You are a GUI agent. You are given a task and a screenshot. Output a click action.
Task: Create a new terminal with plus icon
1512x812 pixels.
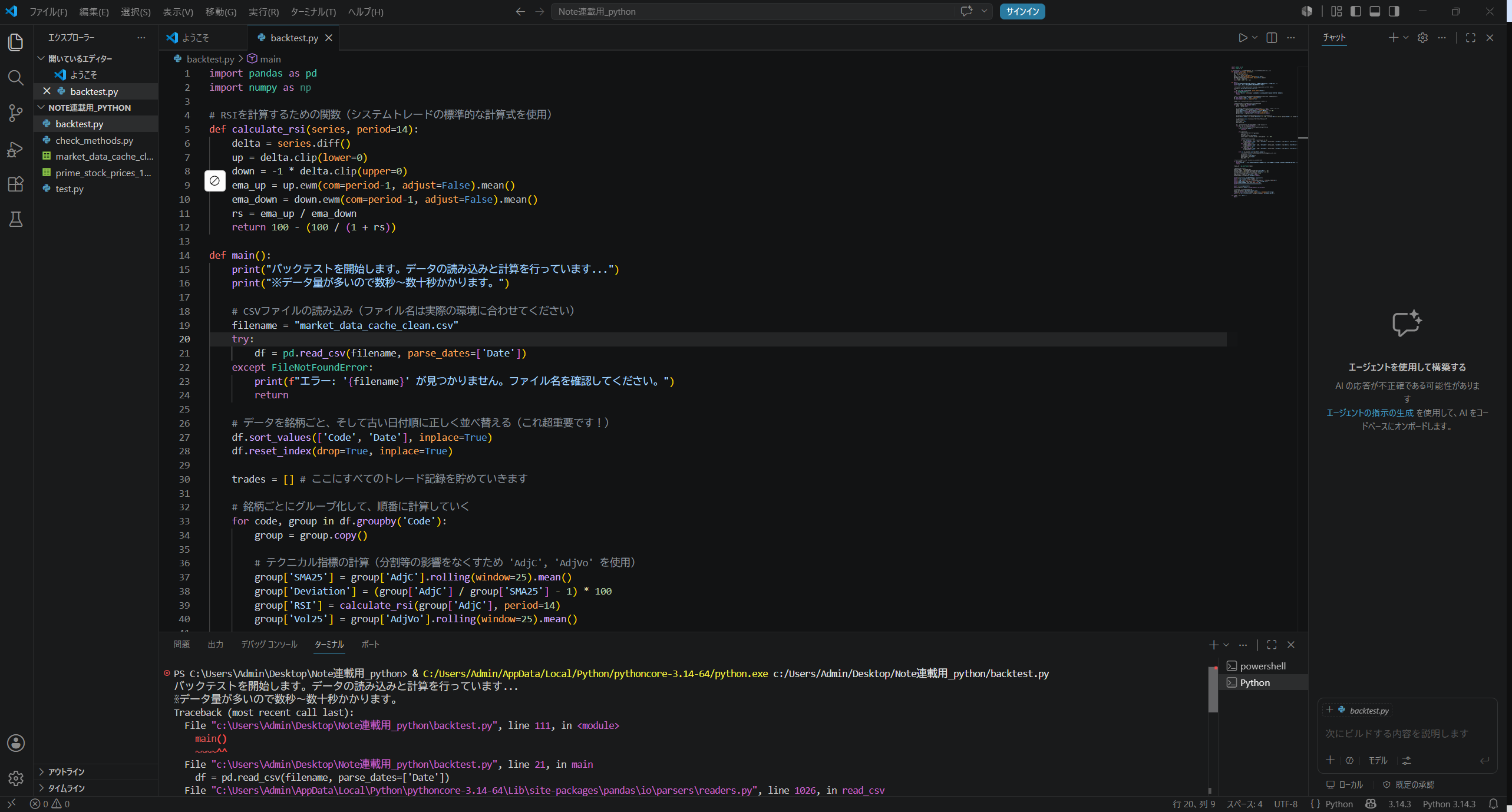1214,645
